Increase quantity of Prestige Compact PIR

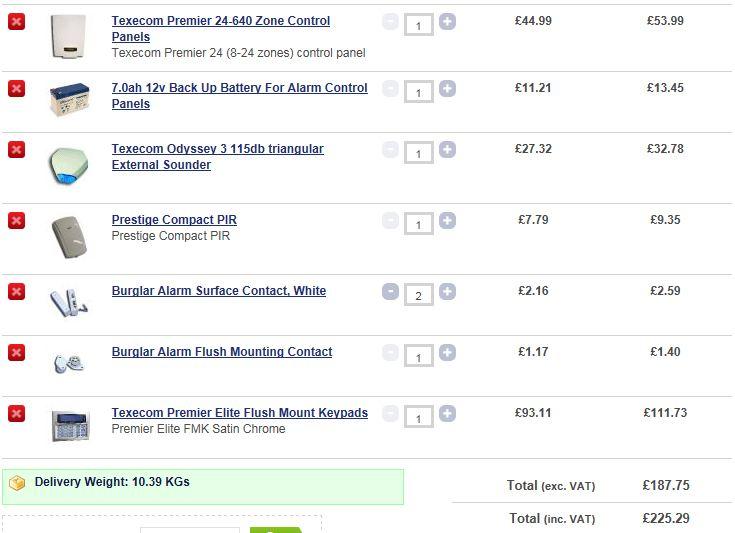click(447, 221)
